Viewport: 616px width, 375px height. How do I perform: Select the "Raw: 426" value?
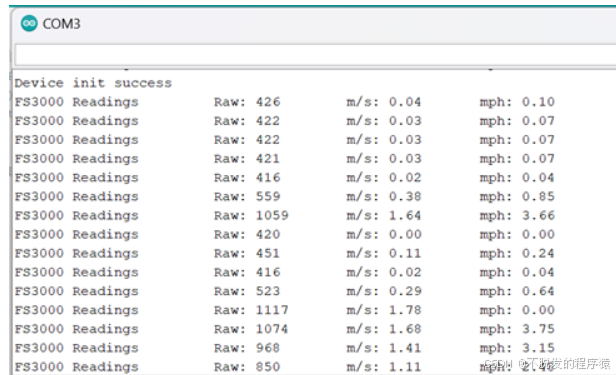coord(247,102)
